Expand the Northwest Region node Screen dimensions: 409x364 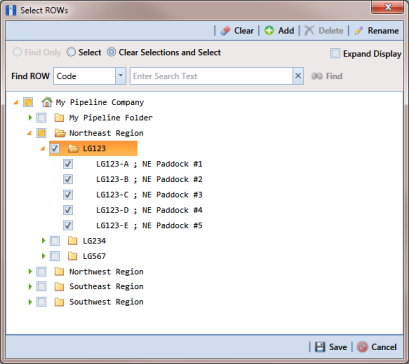point(30,271)
